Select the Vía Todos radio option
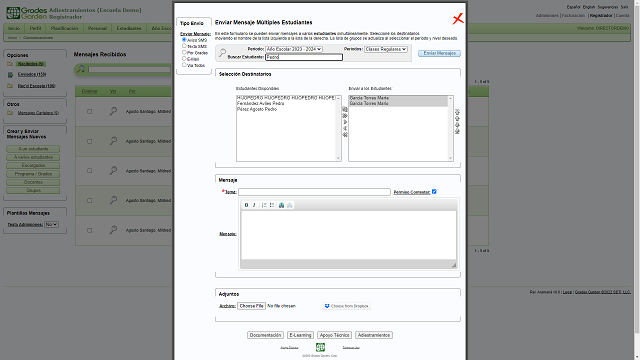Viewport: 640px width, 360px height. coord(184,64)
